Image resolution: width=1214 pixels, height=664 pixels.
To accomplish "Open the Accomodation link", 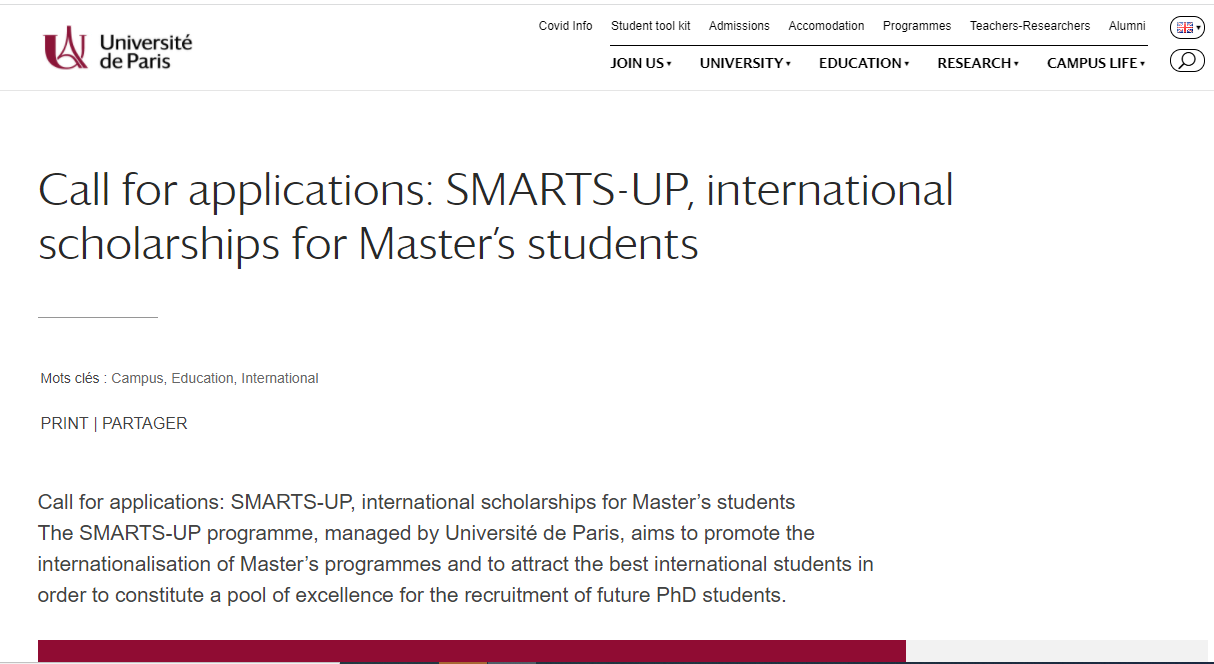I will click(x=826, y=26).
